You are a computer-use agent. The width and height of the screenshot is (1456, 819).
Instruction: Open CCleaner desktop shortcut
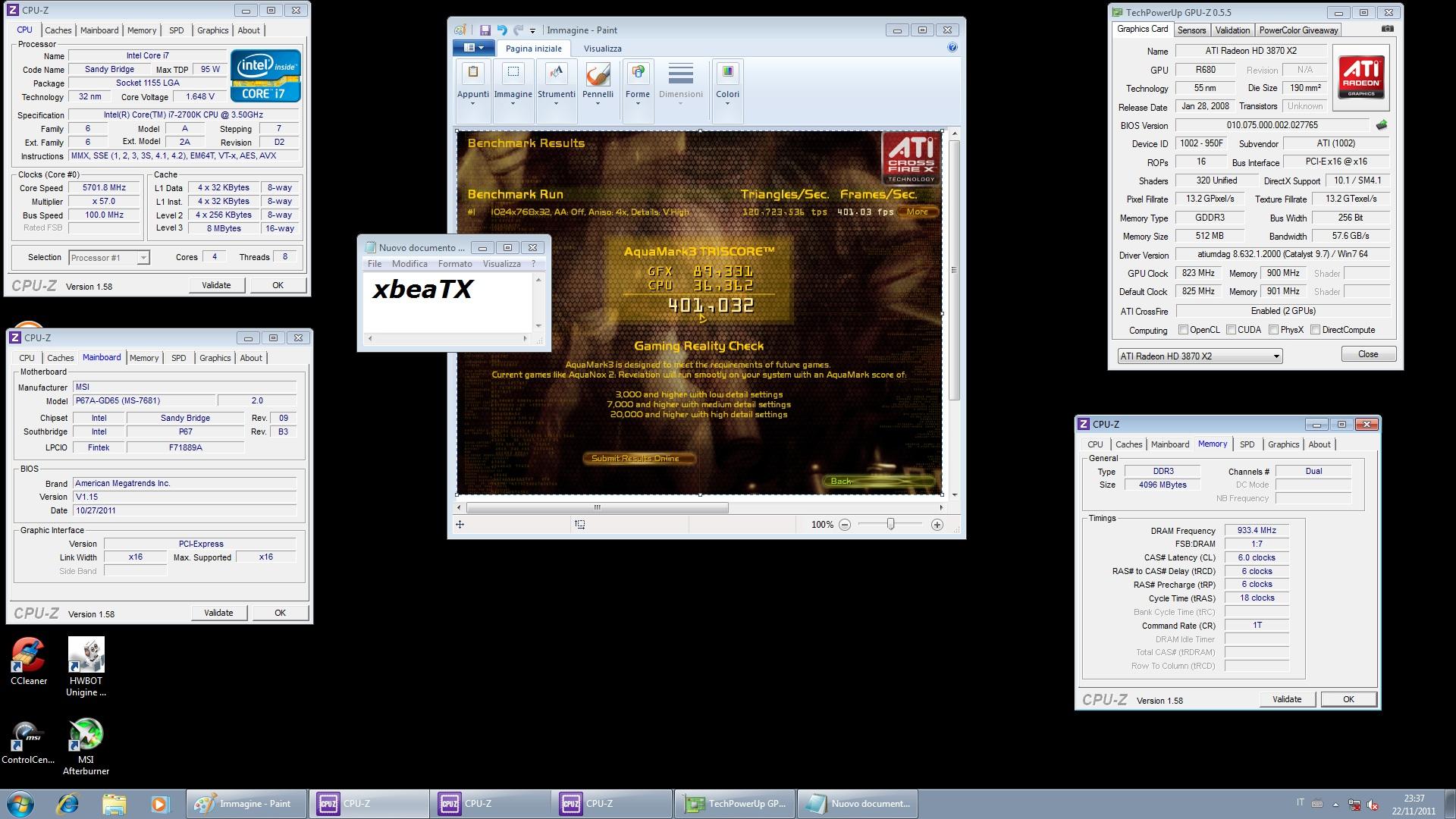pos(29,661)
